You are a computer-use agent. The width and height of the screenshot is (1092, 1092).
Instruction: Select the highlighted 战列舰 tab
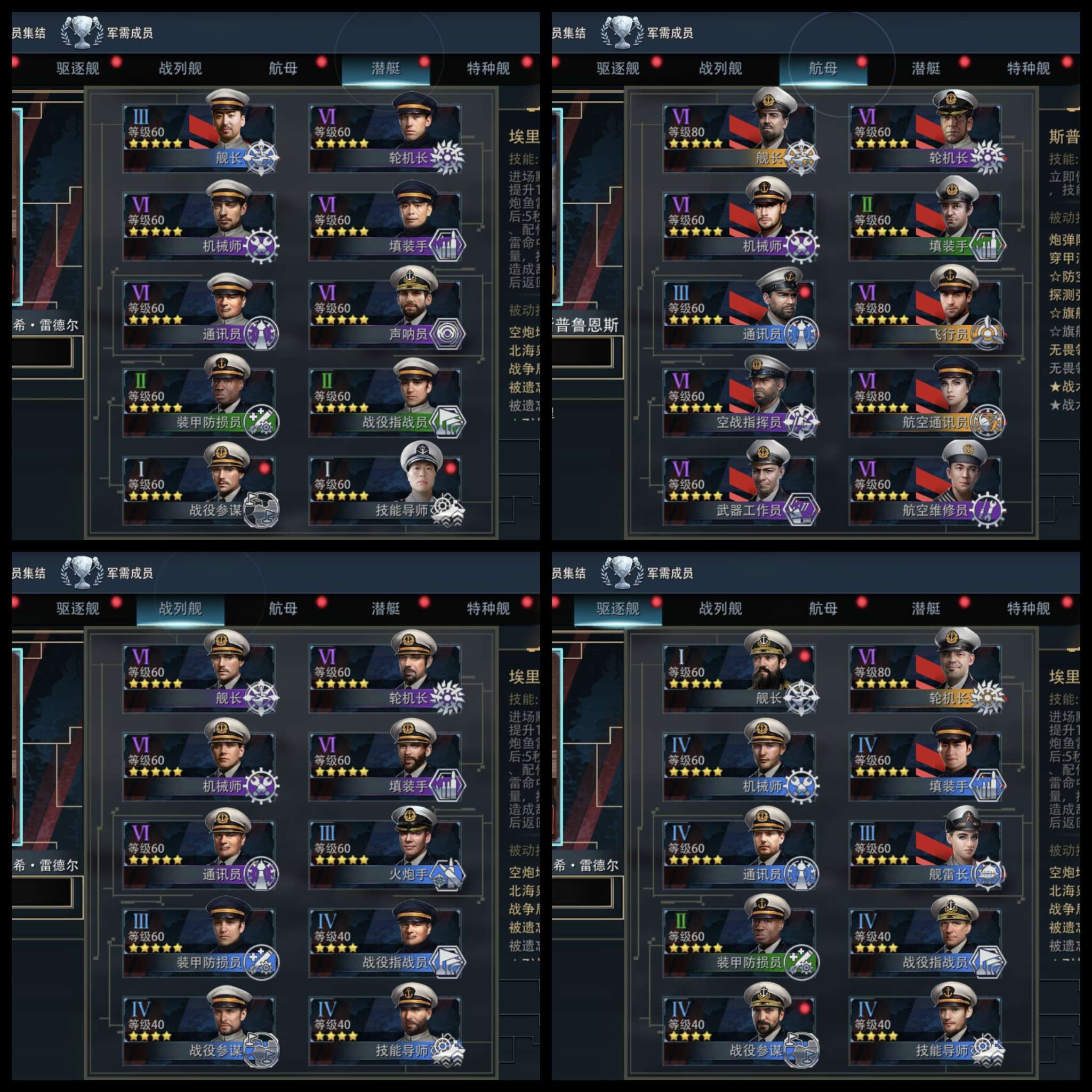pos(180,609)
